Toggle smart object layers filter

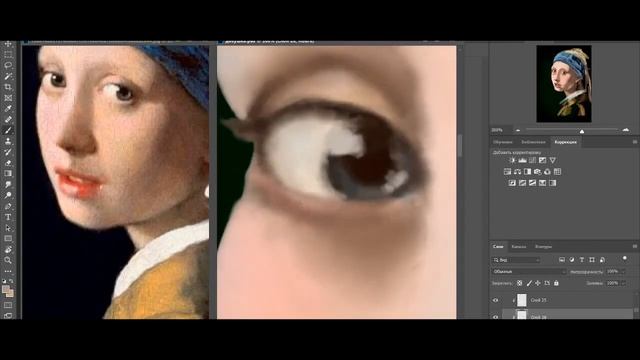tap(602, 260)
